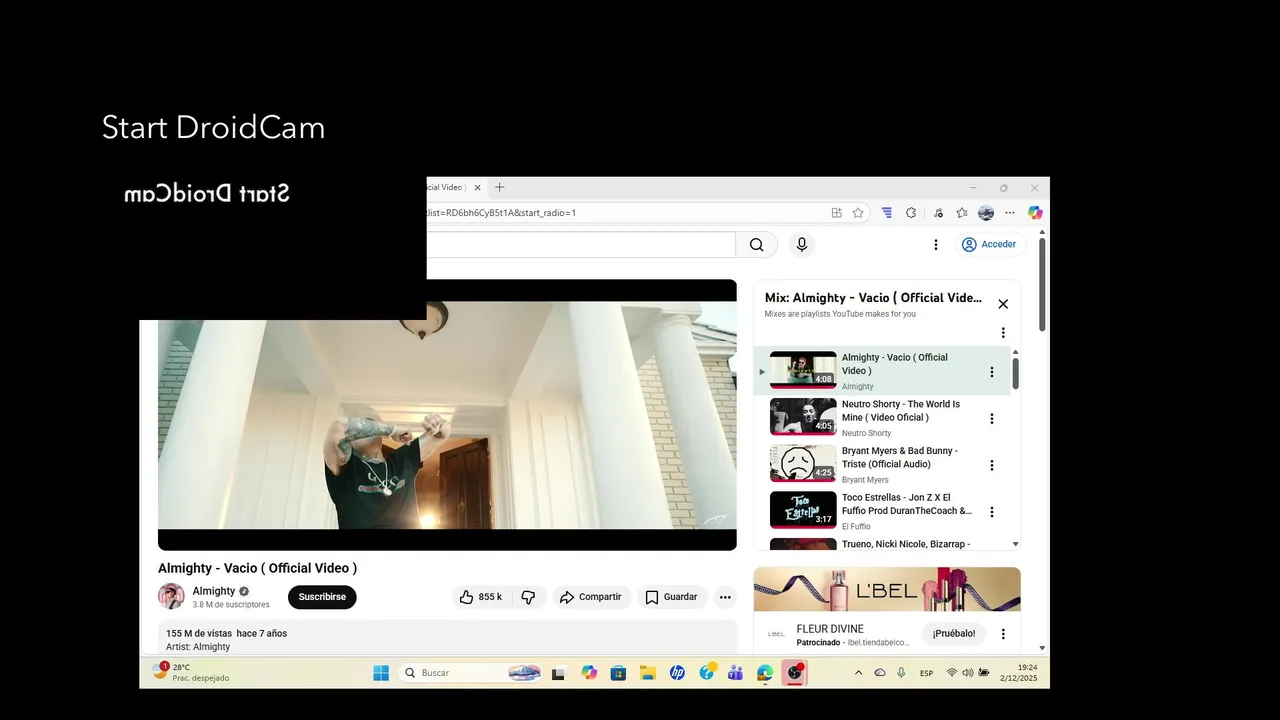The width and height of the screenshot is (1280, 720).
Task: Open the favorites list toolbar icon
Action: click(962, 213)
